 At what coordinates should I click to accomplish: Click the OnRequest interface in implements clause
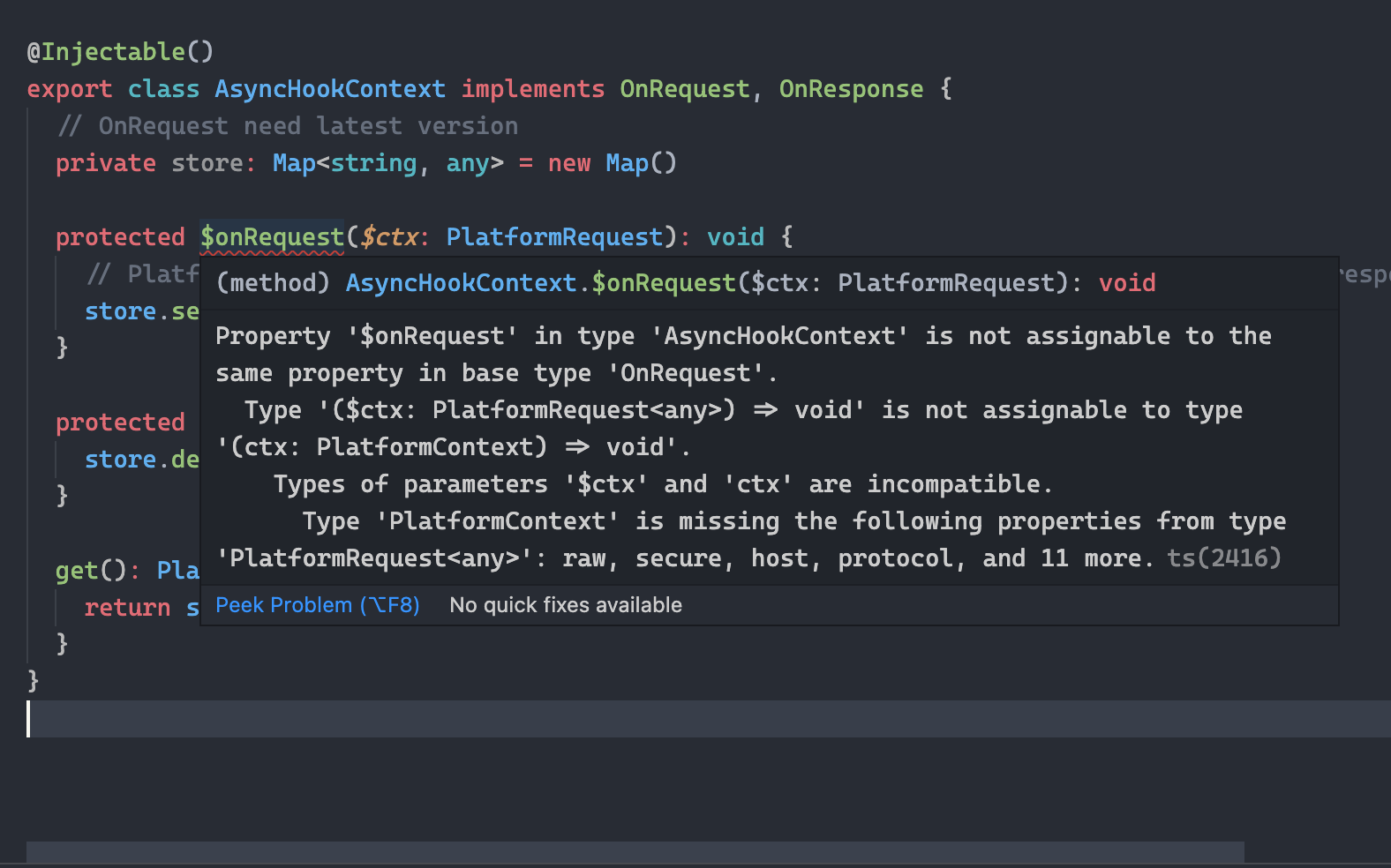[x=684, y=89]
